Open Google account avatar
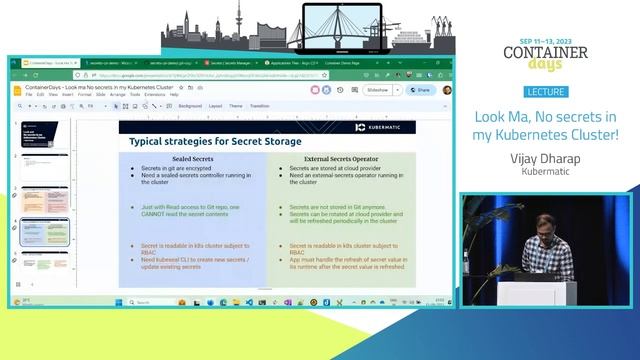The height and width of the screenshot is (360, 640). (x=447, y=90)
